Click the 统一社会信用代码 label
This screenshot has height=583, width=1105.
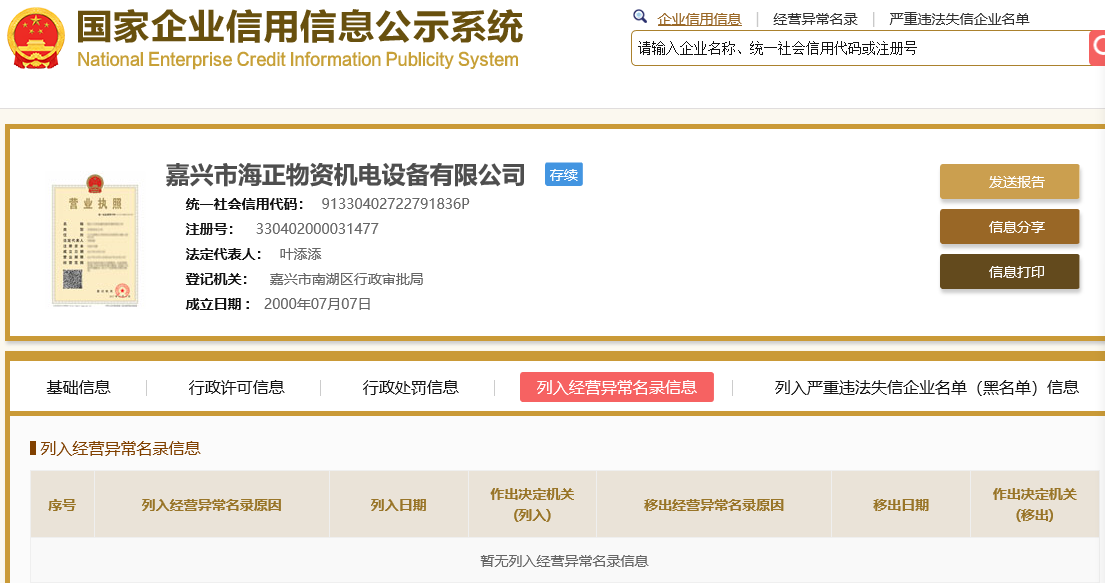pyautogui.click(x=245, y=204)
